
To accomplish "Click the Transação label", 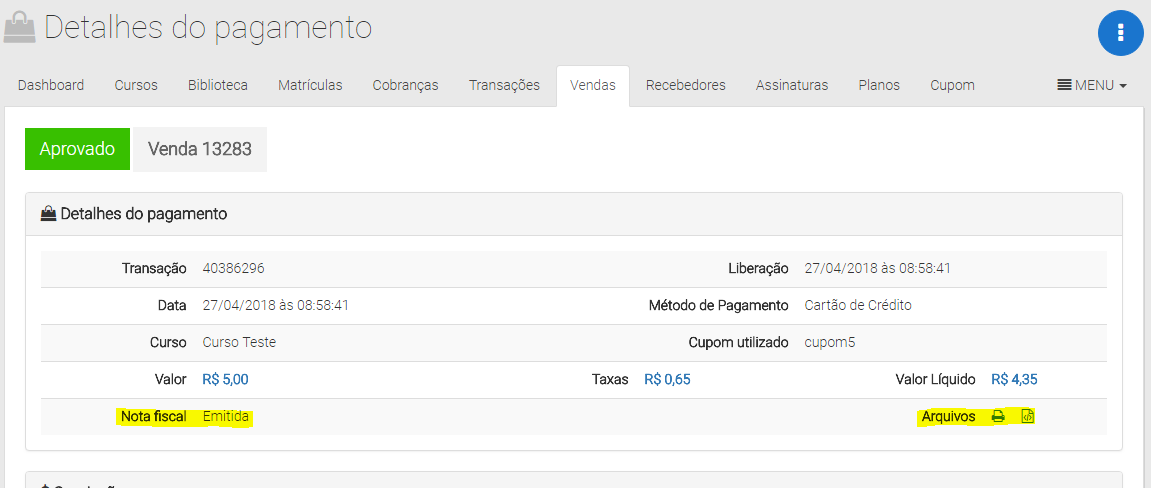I will (154, 269).
